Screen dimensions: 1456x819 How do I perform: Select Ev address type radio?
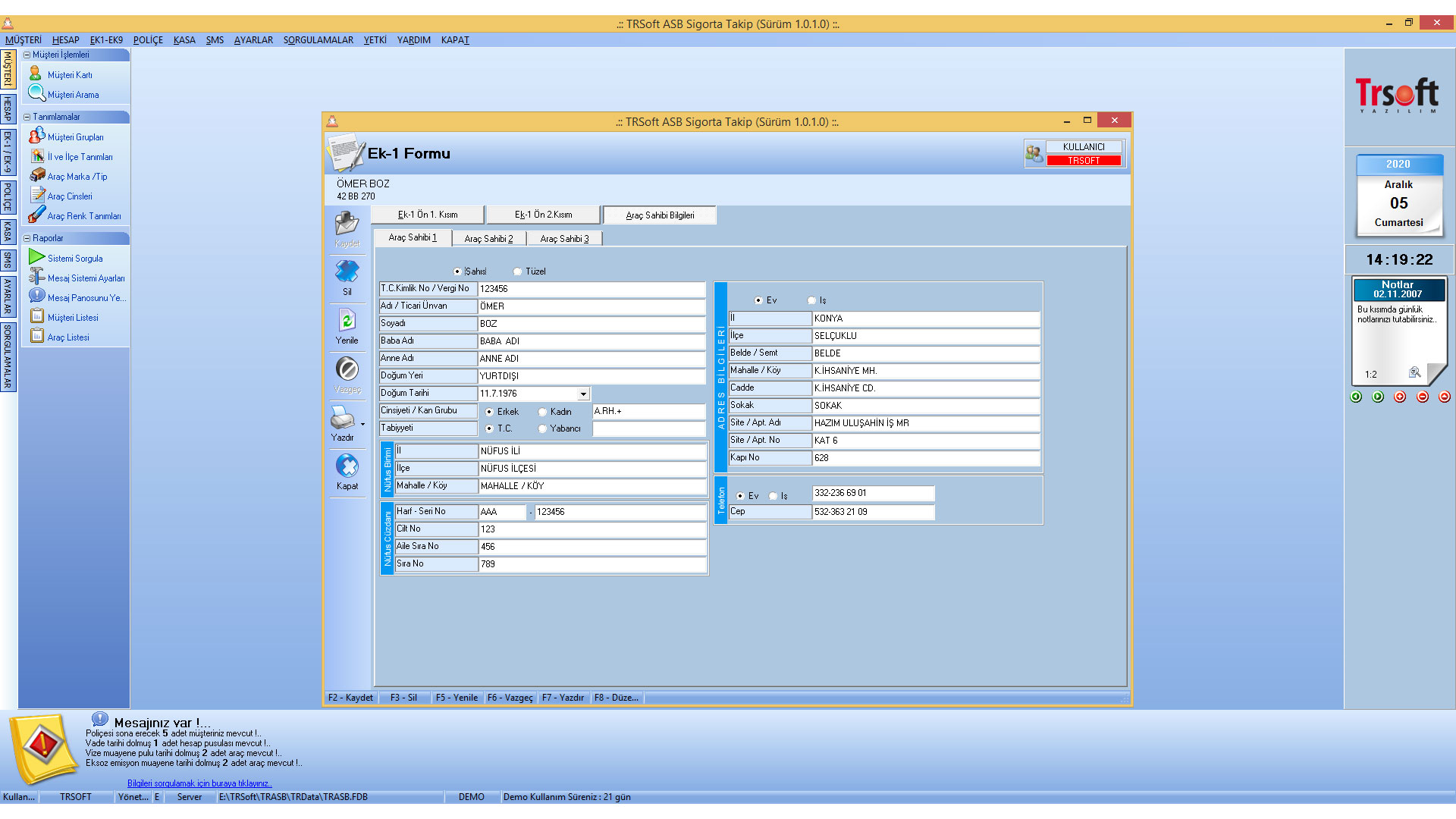coord(758,300)
